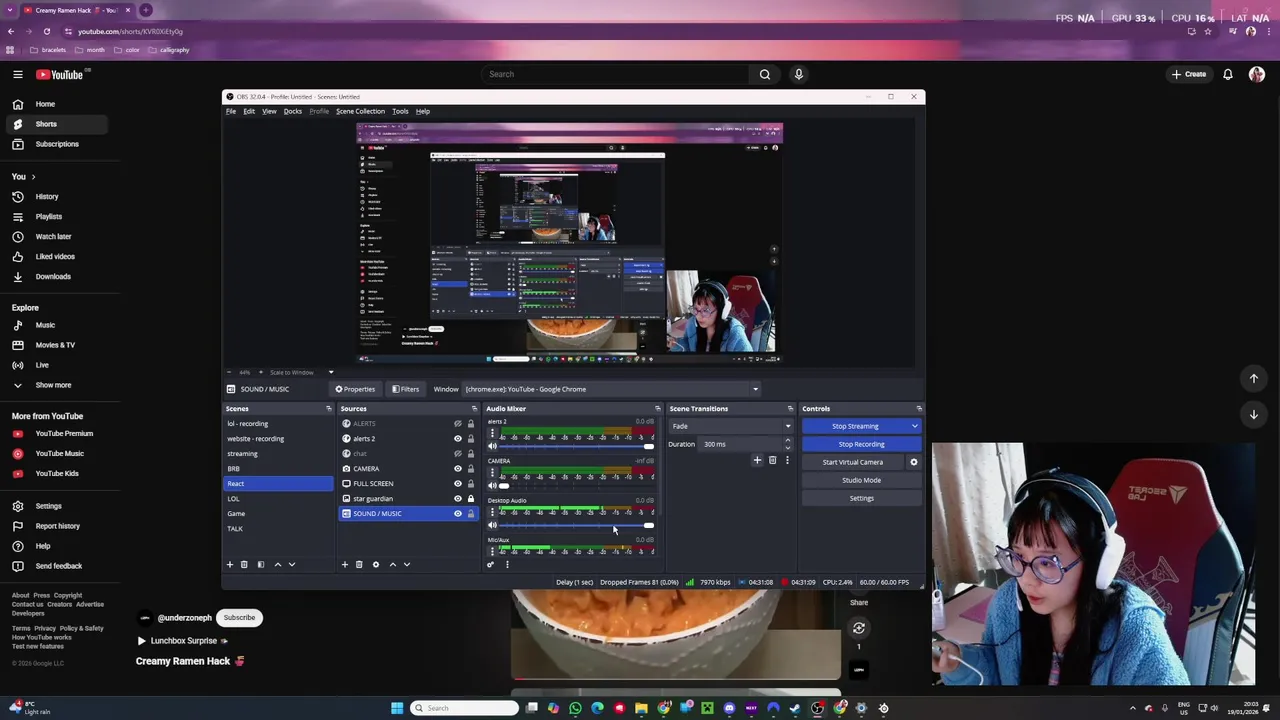Open scene filters icon in Scenes dock
Viewport: 1280px width, 720px height.
point(261,564)
